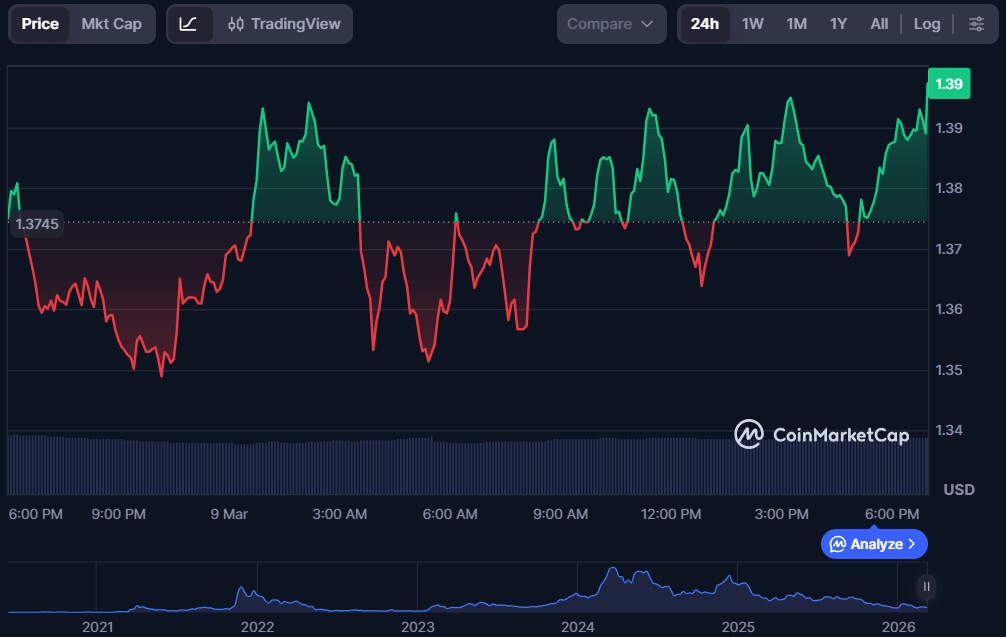Viewport: 1006px width, 637px height.
Task: Change the time range to 1W
Action: (753, 24)
